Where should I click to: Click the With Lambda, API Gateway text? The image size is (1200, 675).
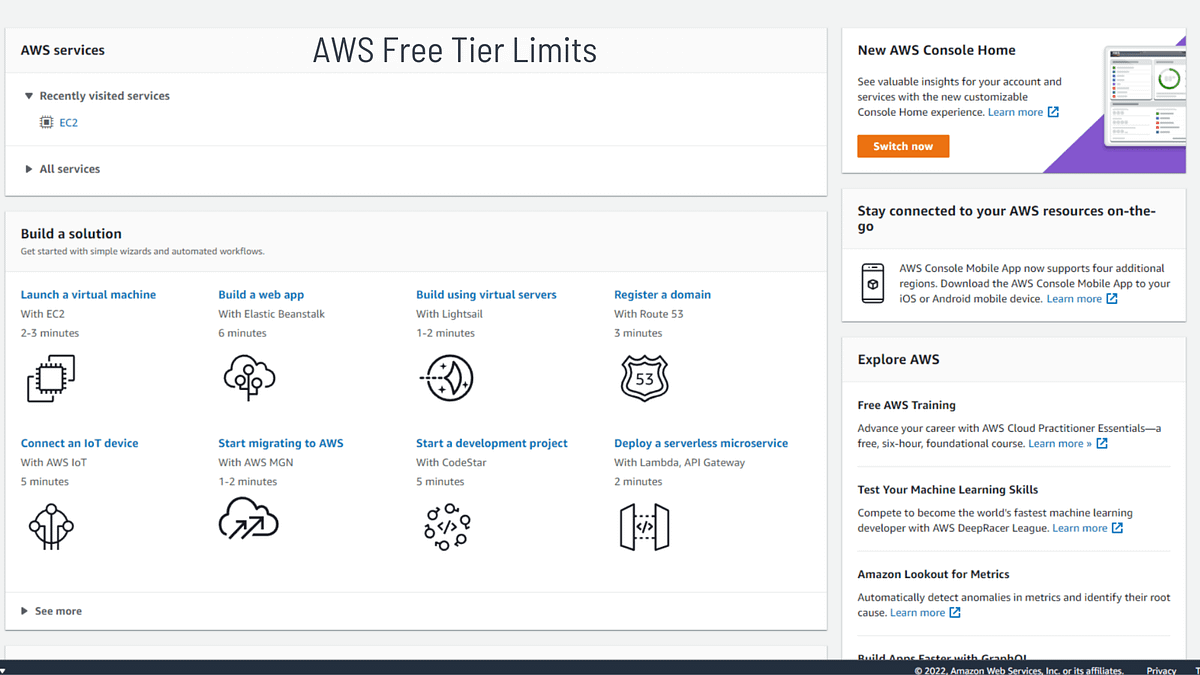679,462
